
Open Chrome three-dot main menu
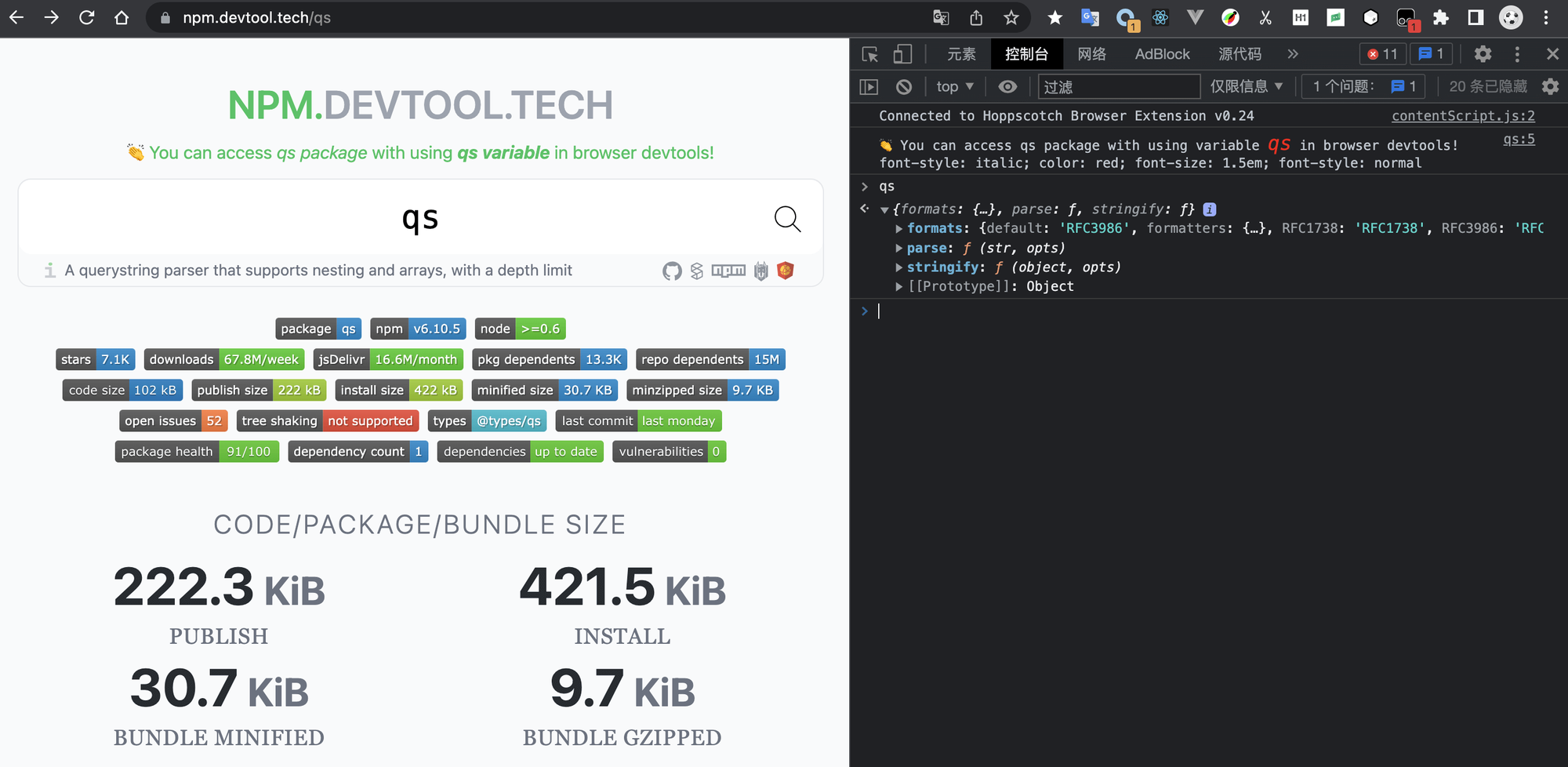click(x=1546, y=17)
